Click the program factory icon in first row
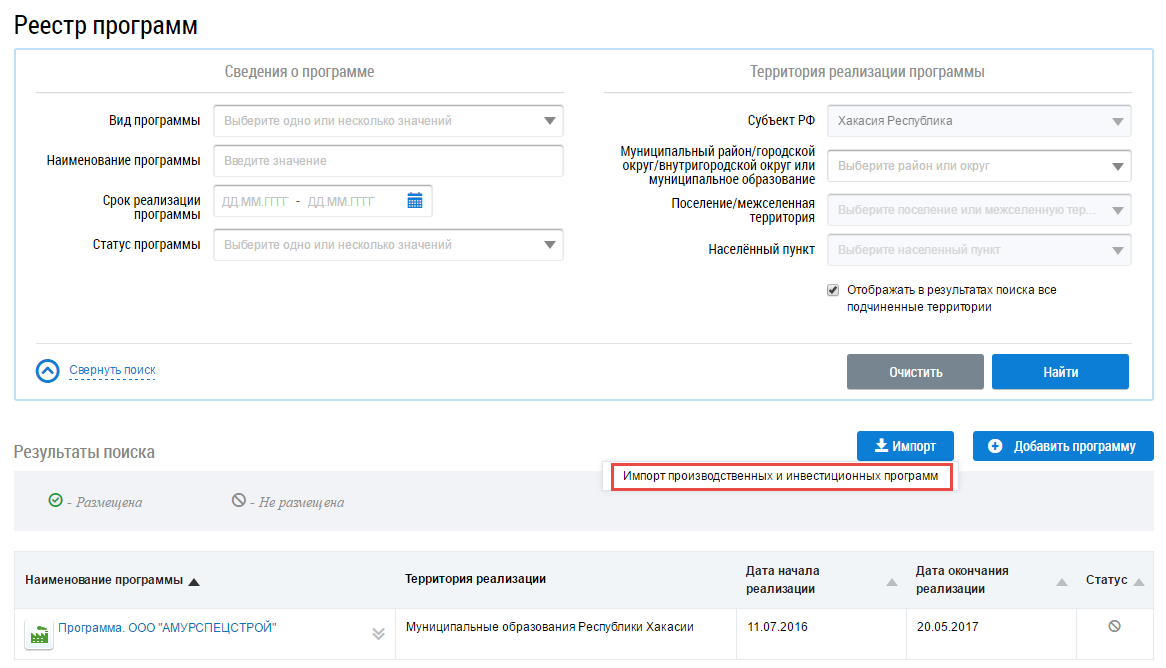1166x668 pixels. click(x=39, y=634)
